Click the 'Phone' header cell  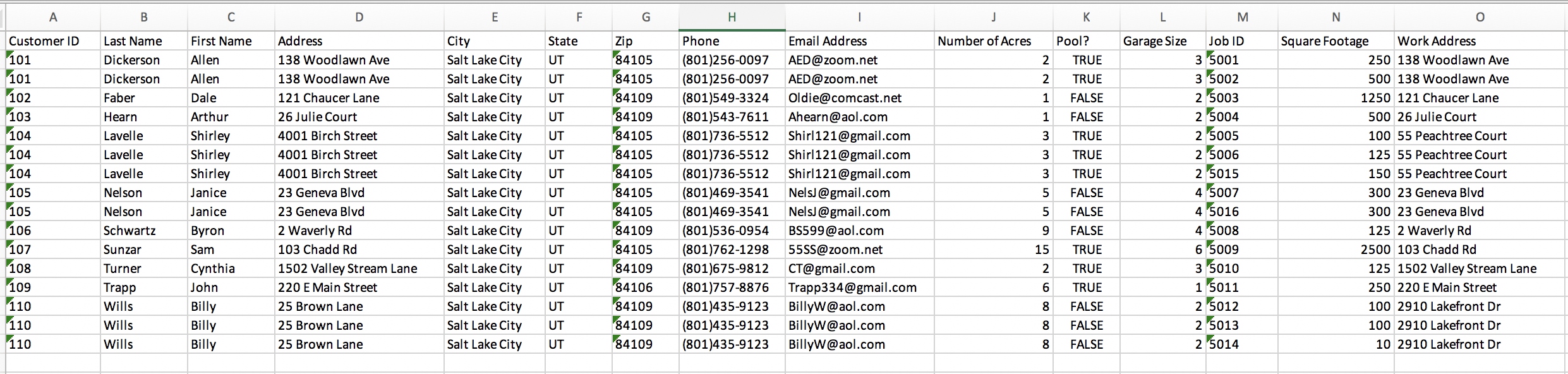(x=732, y=41)
